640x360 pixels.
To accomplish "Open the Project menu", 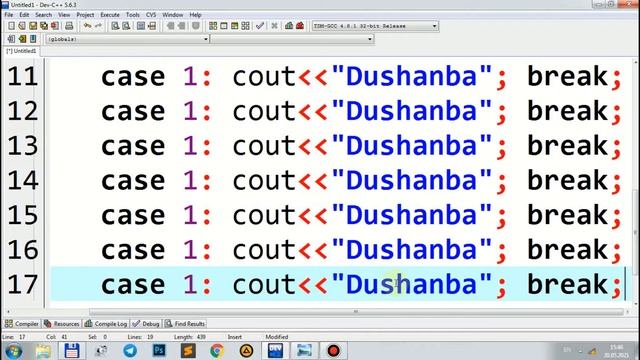I will click(85, 15).
